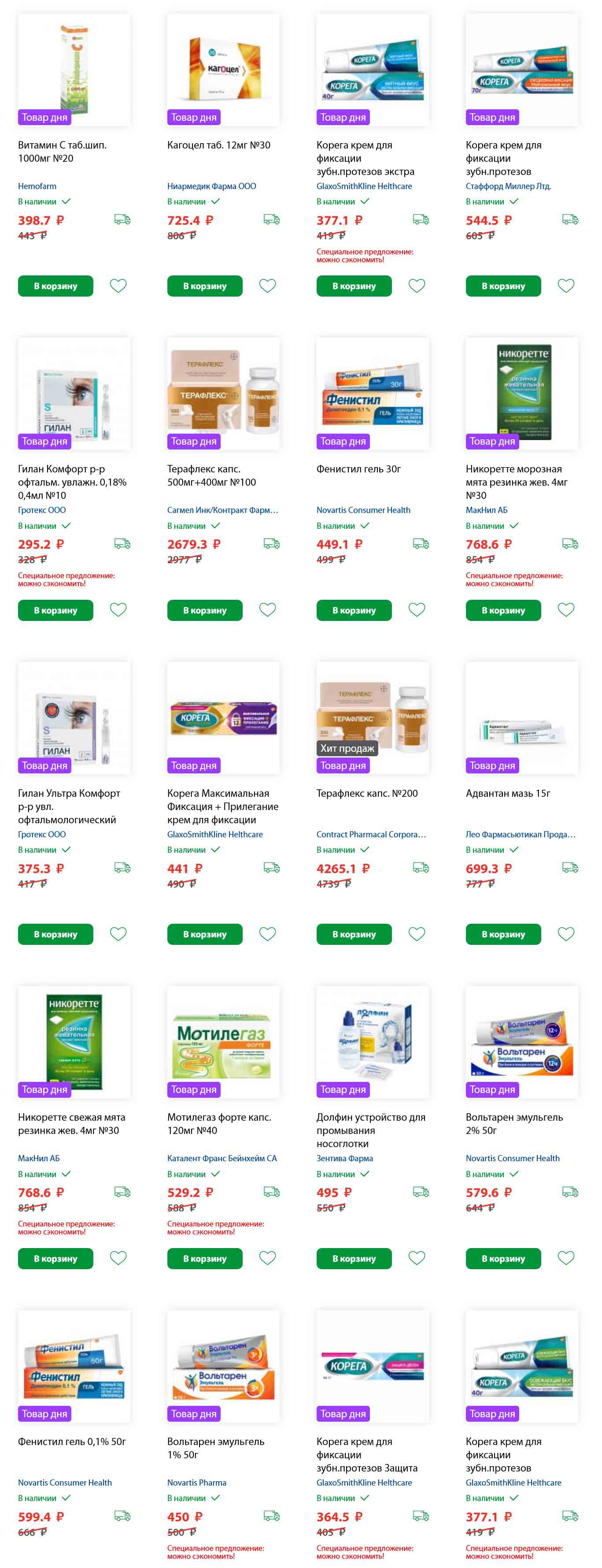This screenshot has height=1568, width=602.
Task: Click delivery truck icon beside 699.3 ₽ price
Action: tap(570, 867)
